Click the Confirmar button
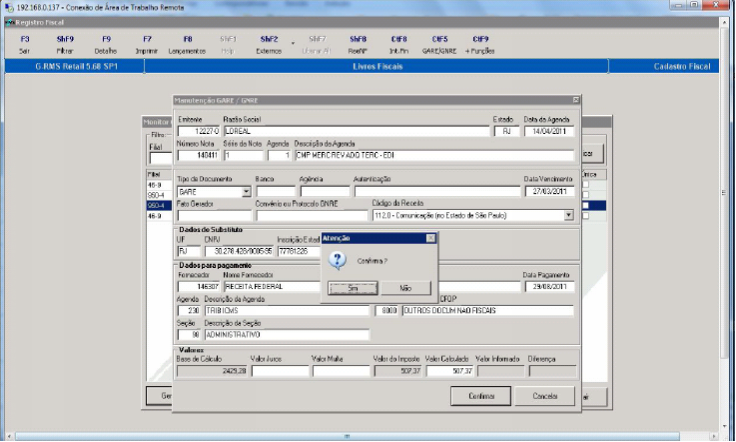The height and width of the screenshot is (442, 736). (x=481, y=396)
